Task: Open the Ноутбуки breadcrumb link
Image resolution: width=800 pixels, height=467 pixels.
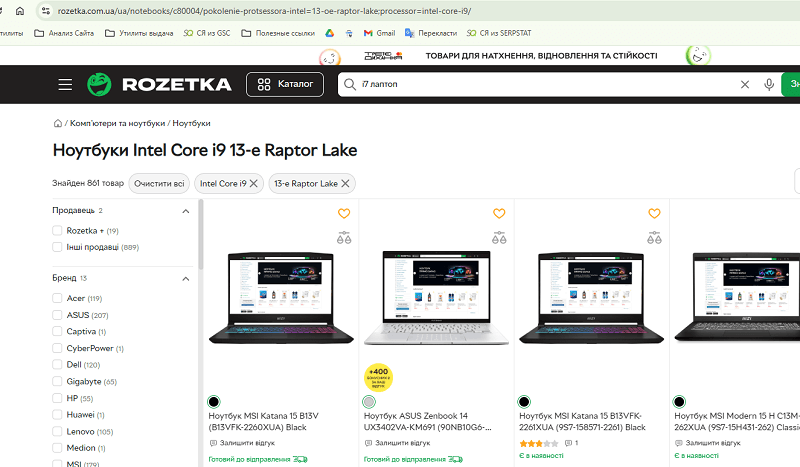Action: [x=191, y=123]
